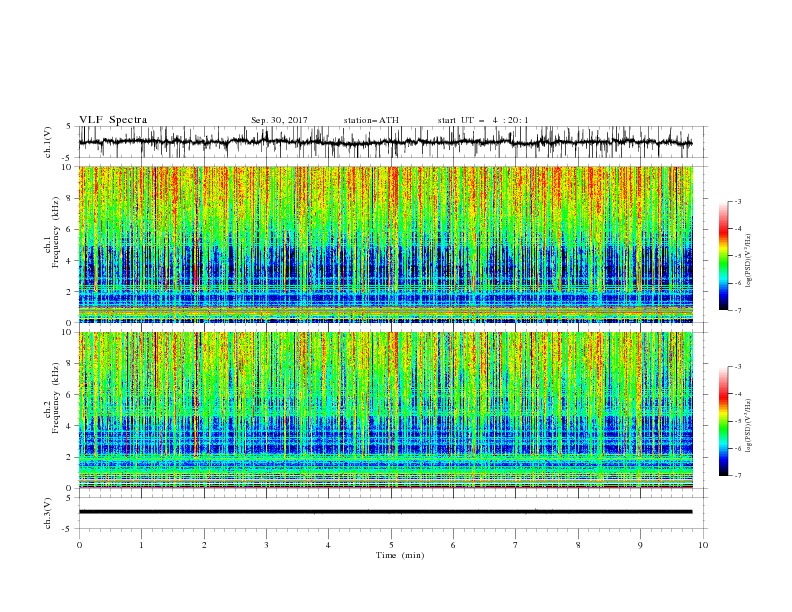
Task: Click the "-4" tick on lower colorbar
Action: coord(737,394)
